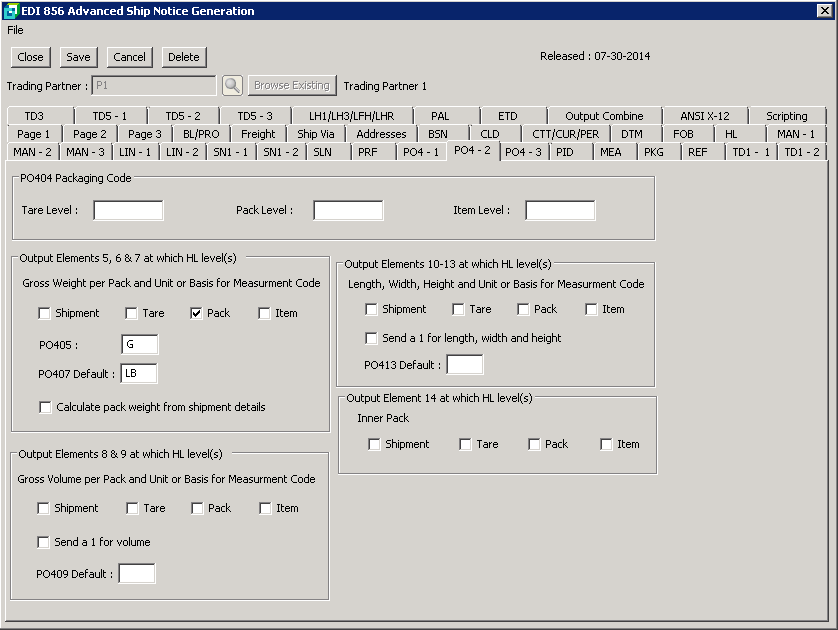Click the PO413 Default input box
838x630 pixels.
point(464,365)
